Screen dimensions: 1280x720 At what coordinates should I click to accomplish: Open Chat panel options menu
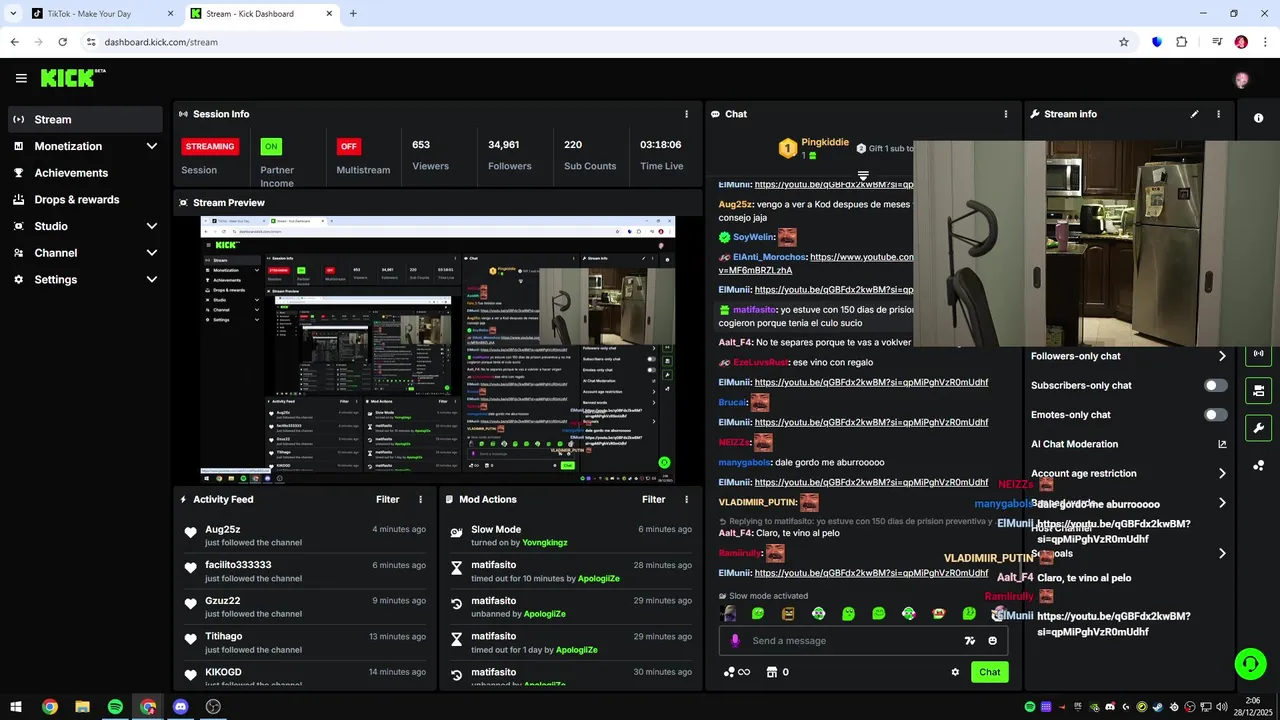click(x=1006, y=114)
